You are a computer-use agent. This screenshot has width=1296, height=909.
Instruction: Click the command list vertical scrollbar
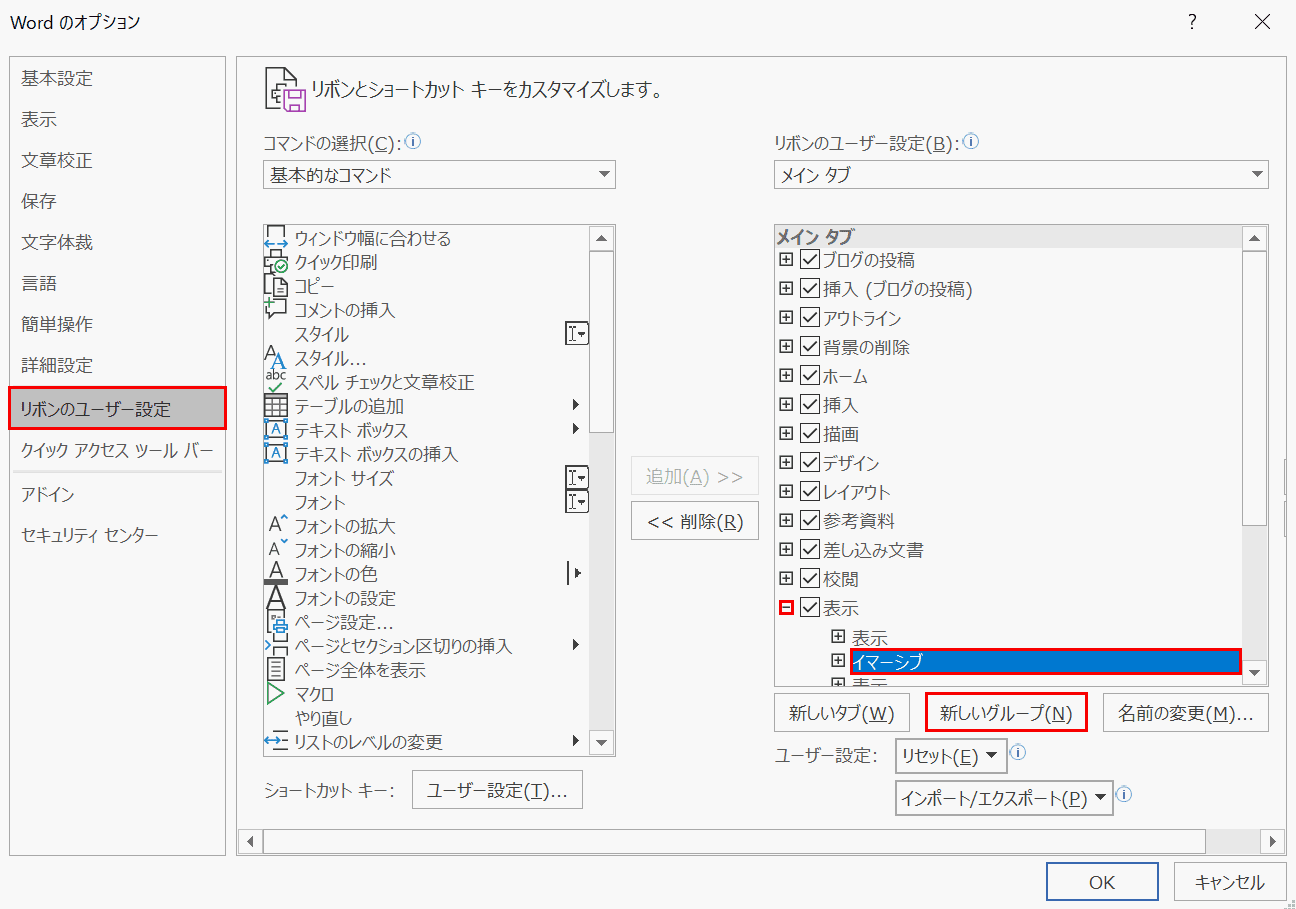[601, 490]
